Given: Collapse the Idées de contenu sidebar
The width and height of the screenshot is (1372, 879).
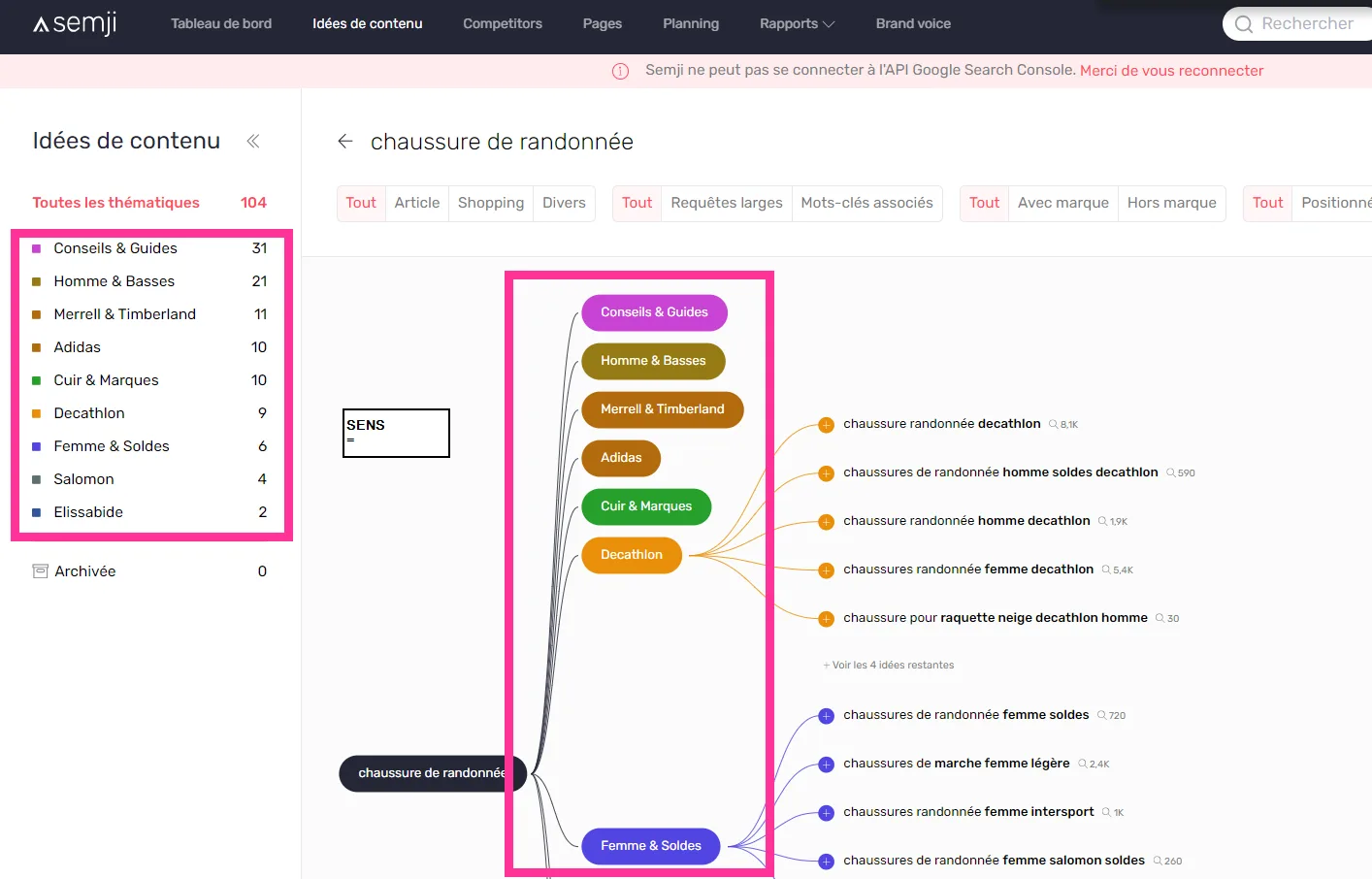Looking at the screenshot, I should coord(253,141).
